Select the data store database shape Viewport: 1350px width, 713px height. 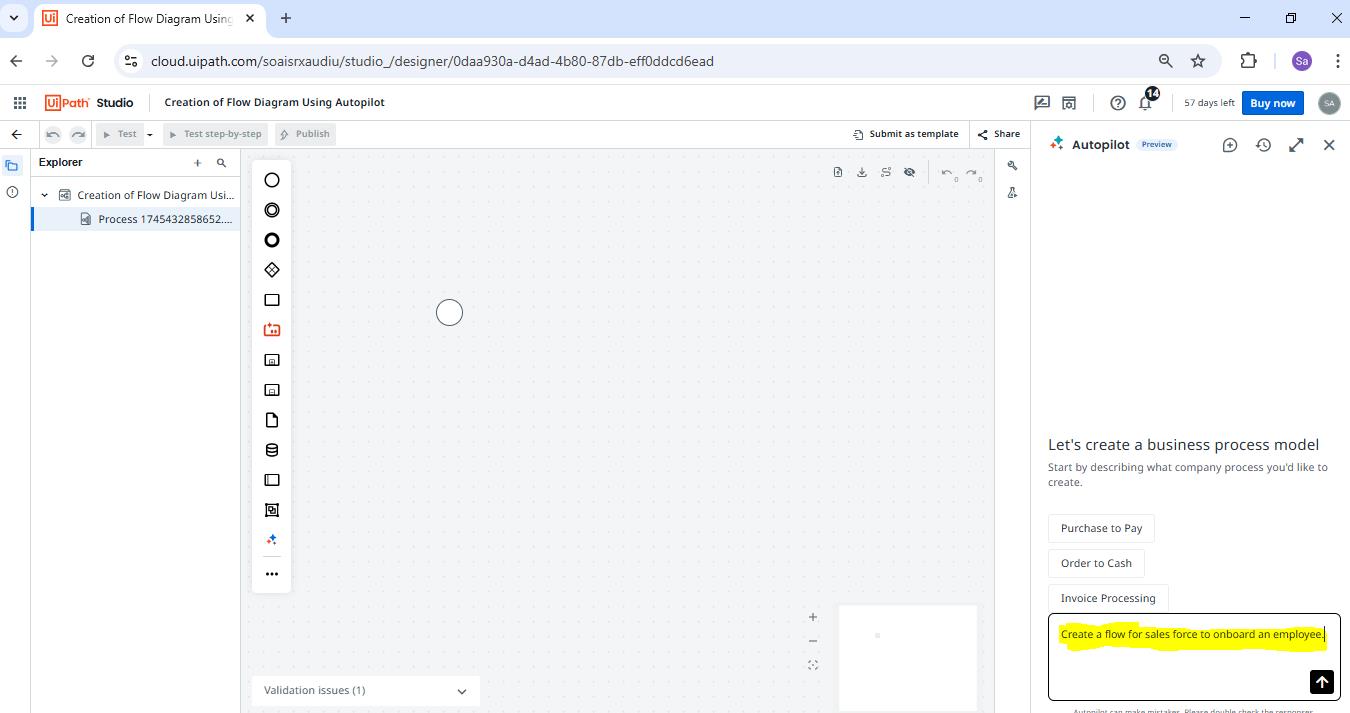click(271, 449)
